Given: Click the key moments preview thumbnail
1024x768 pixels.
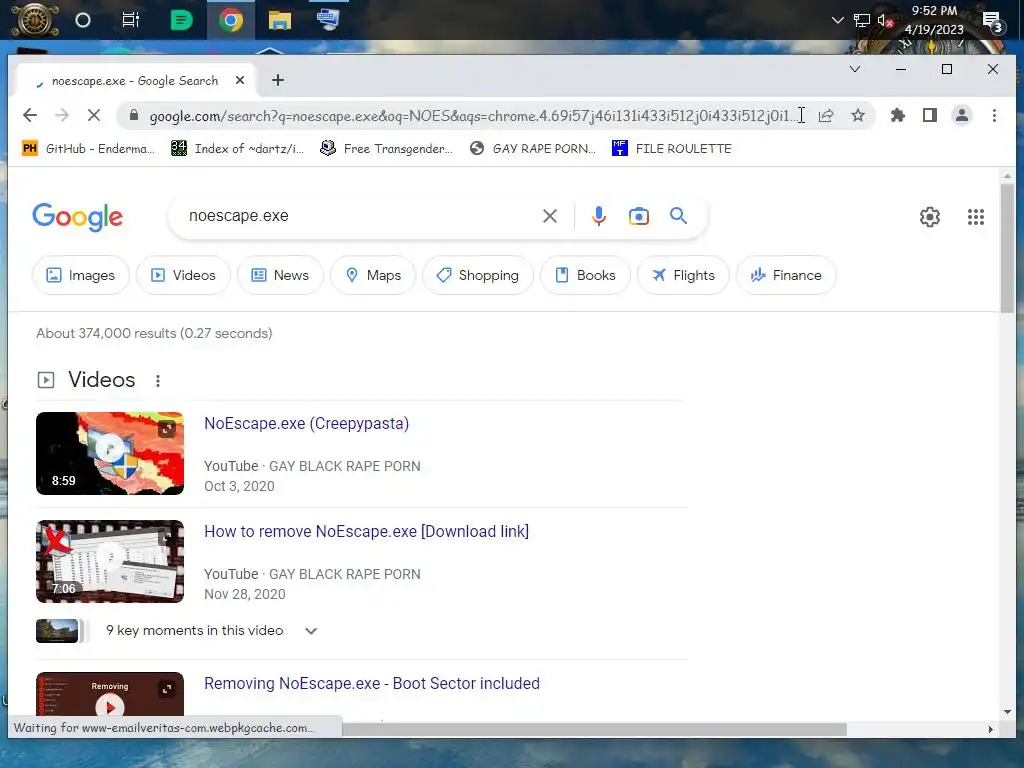Looking at the screenshot, I should click(x=57, y=631).
